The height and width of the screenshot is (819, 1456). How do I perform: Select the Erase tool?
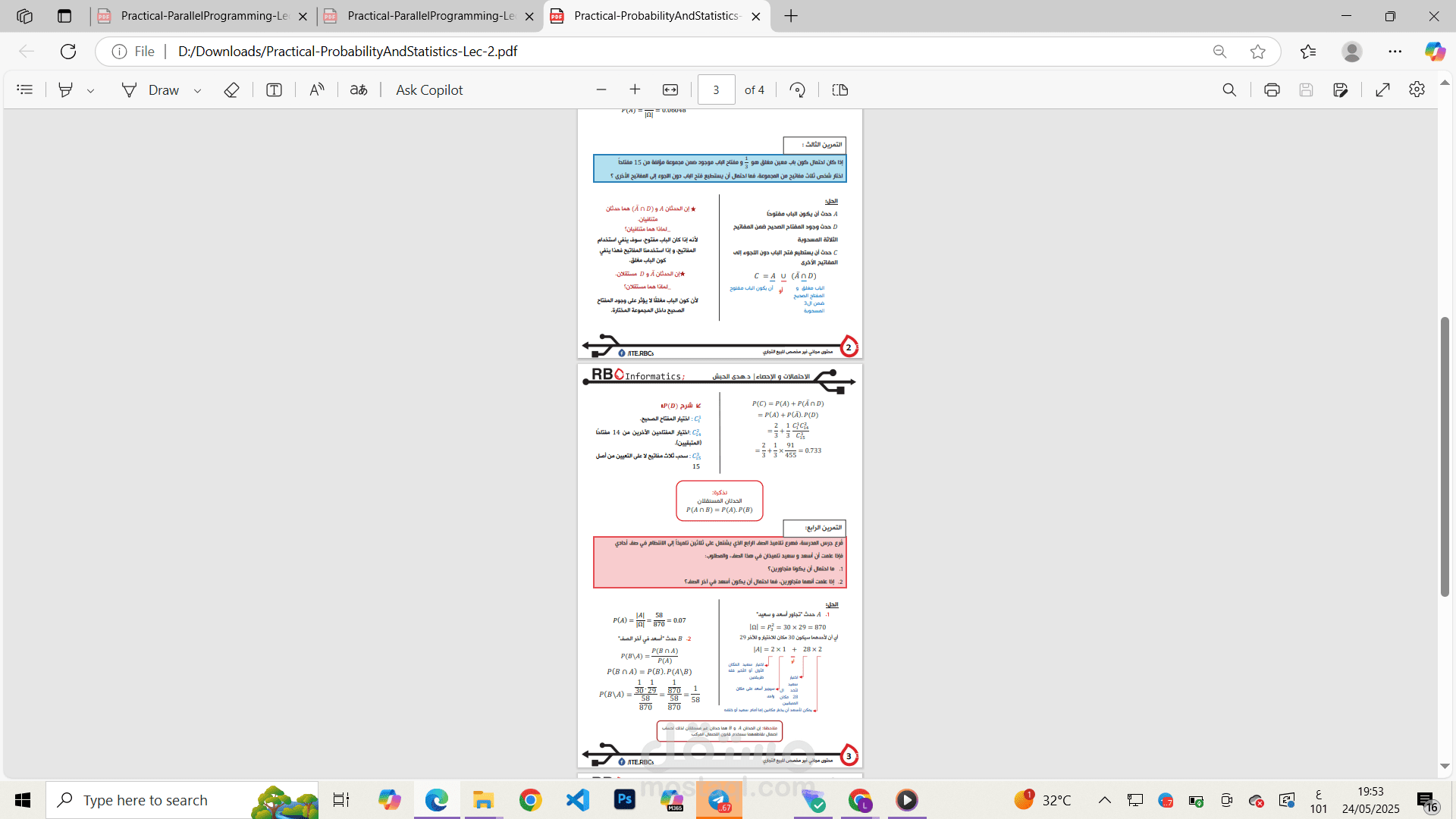[232, 89]
